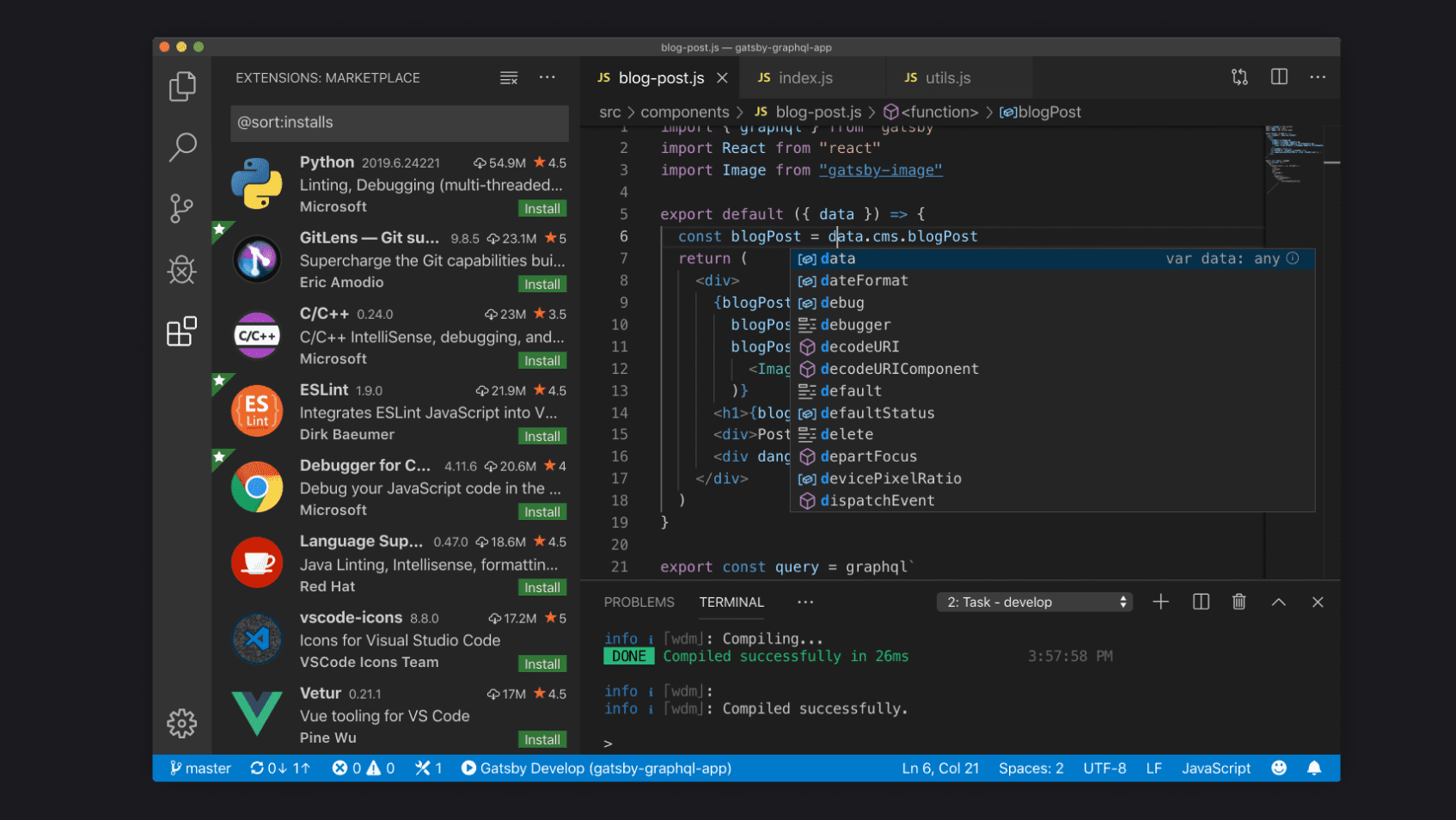The width and height of the screenshot is (1456, 820).
Task: Open the Search view icon
Action: tap(181, 147)
